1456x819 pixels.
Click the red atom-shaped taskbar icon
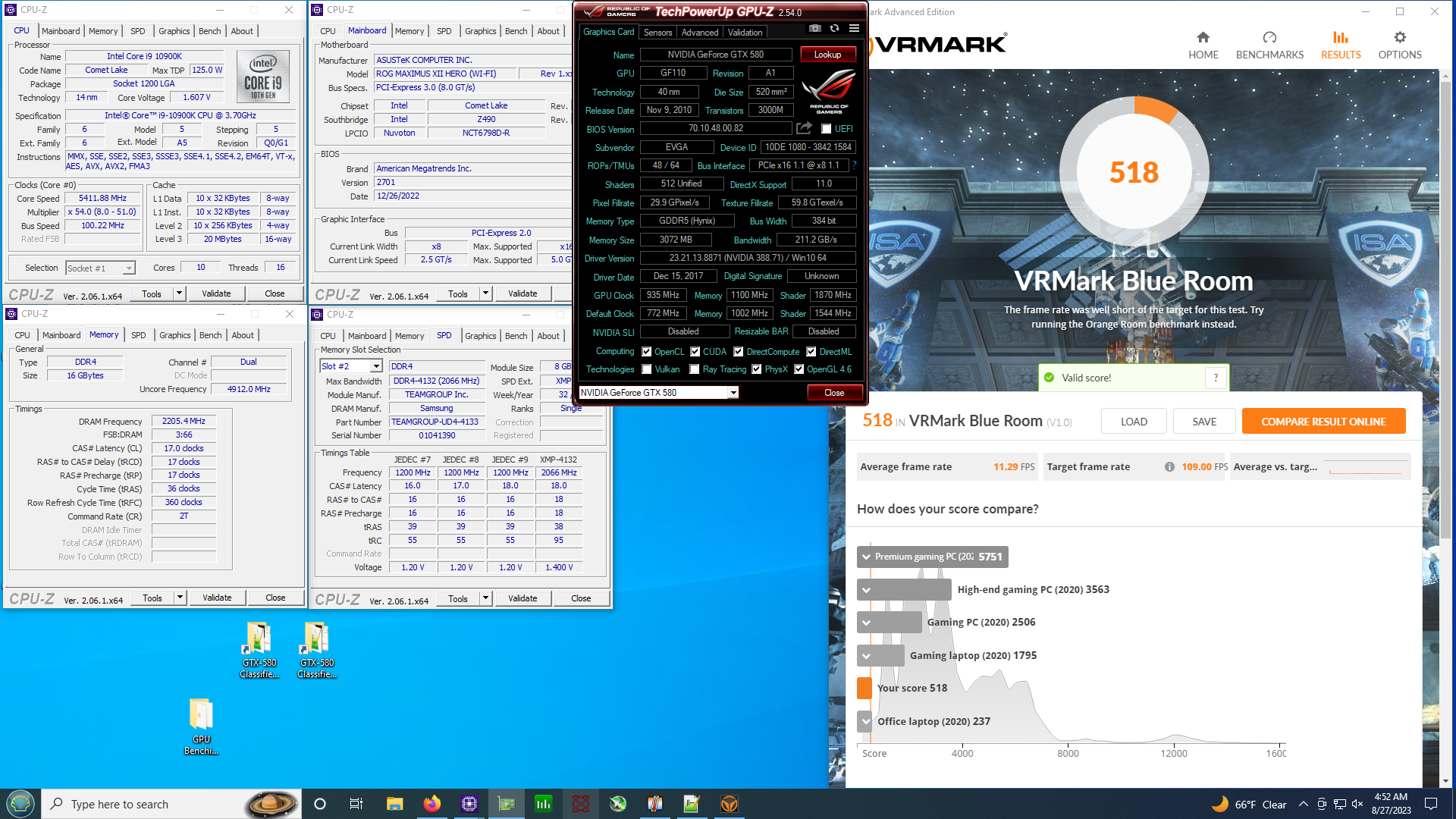click(x=580, y=804)
